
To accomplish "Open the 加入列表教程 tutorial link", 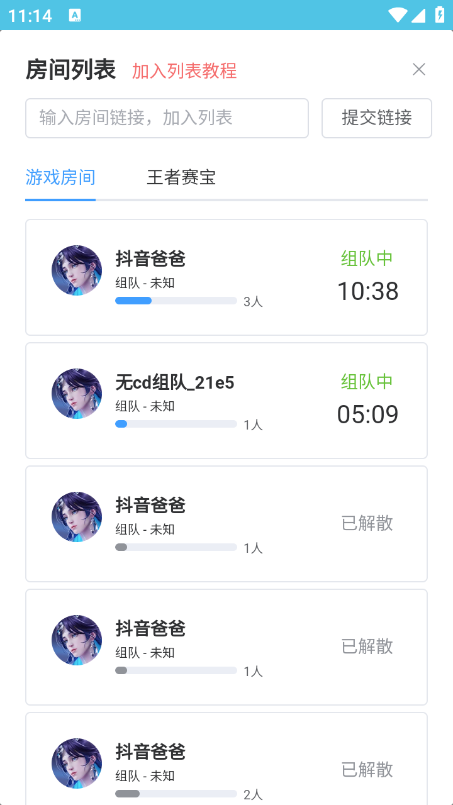I will 184,71.
